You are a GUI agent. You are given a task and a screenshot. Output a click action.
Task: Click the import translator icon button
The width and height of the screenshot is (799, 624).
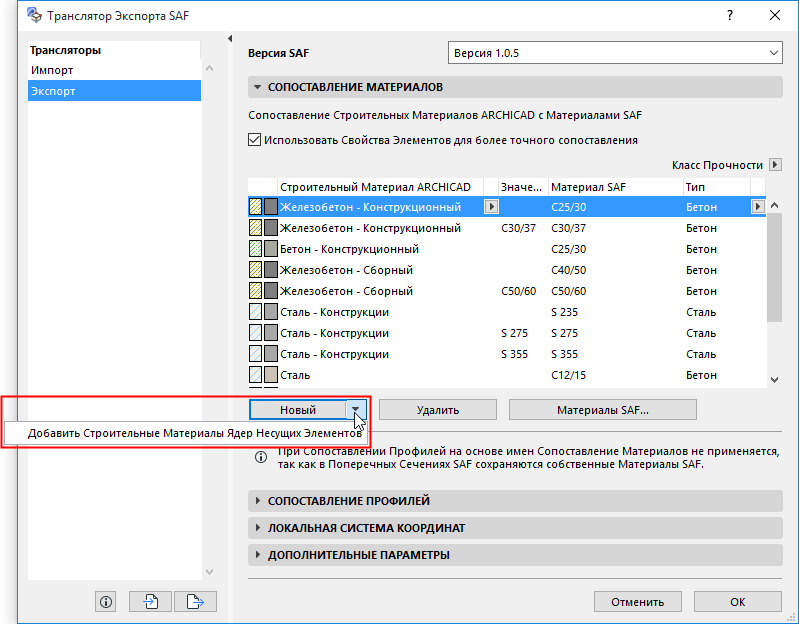click(151, 602)
